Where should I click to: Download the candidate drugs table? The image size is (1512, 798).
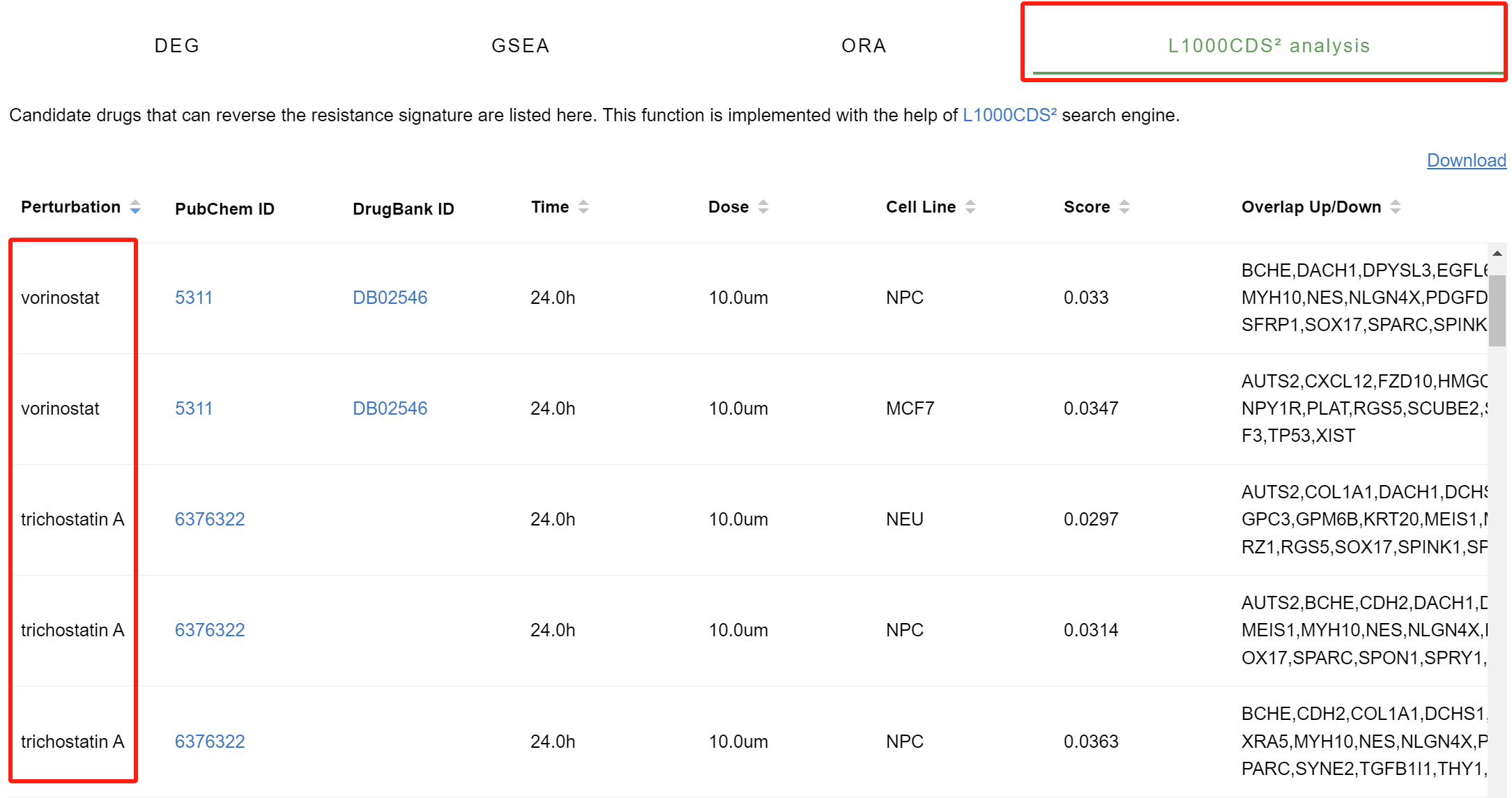point(1466,160)
